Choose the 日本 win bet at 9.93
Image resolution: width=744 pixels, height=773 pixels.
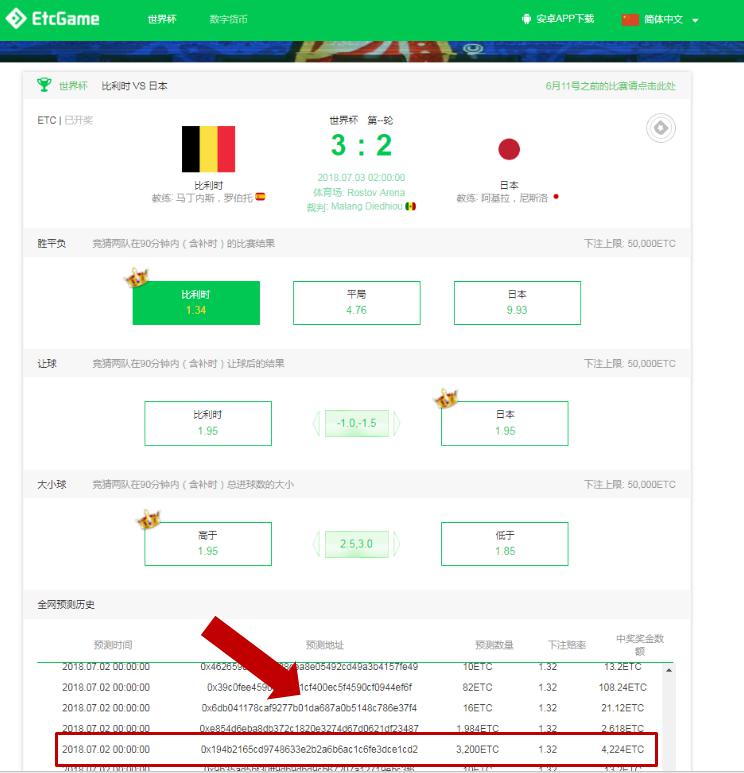coord(516,302)
